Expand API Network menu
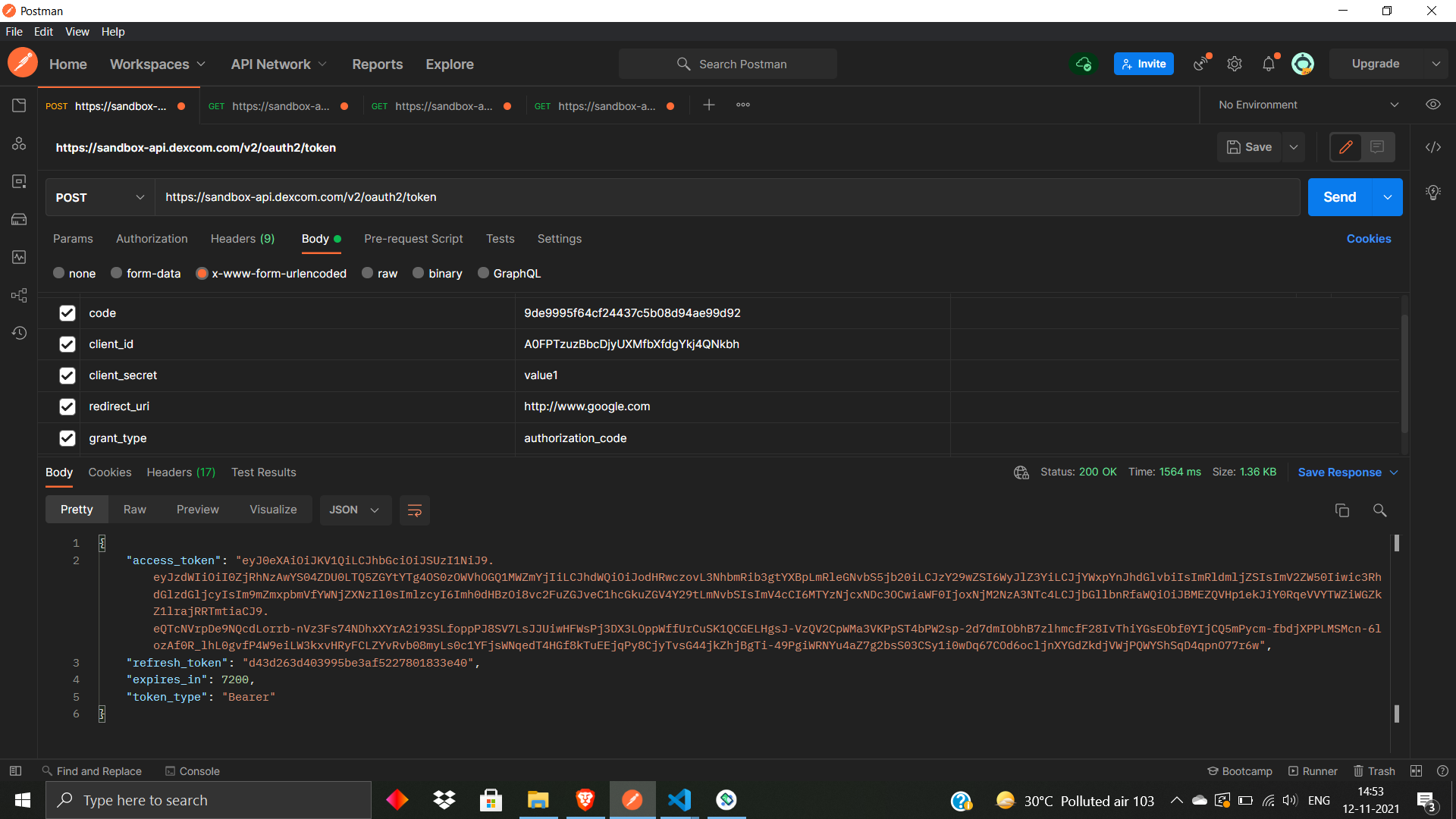 pos(278,64)
